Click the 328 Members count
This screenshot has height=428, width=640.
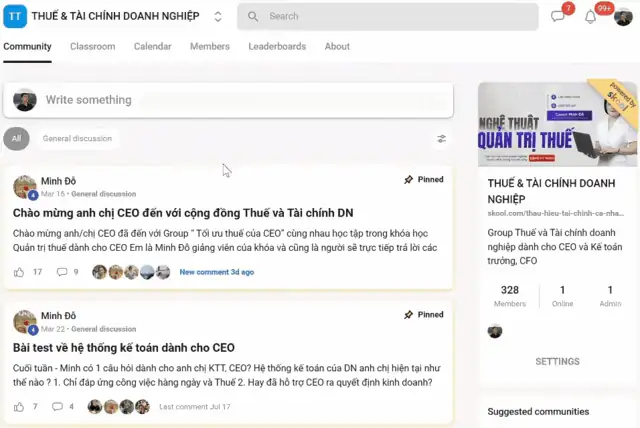tap(510, 296)
